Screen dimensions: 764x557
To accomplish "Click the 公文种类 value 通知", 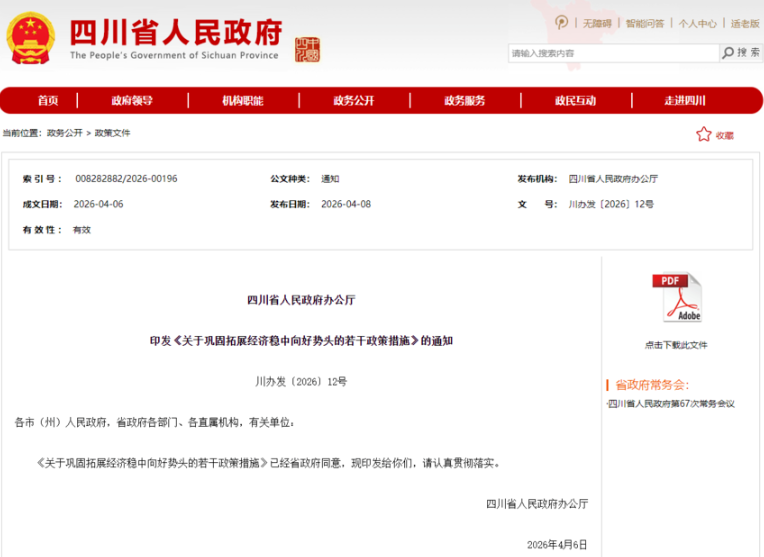I will pyautogui.click(x=330, y=179).
